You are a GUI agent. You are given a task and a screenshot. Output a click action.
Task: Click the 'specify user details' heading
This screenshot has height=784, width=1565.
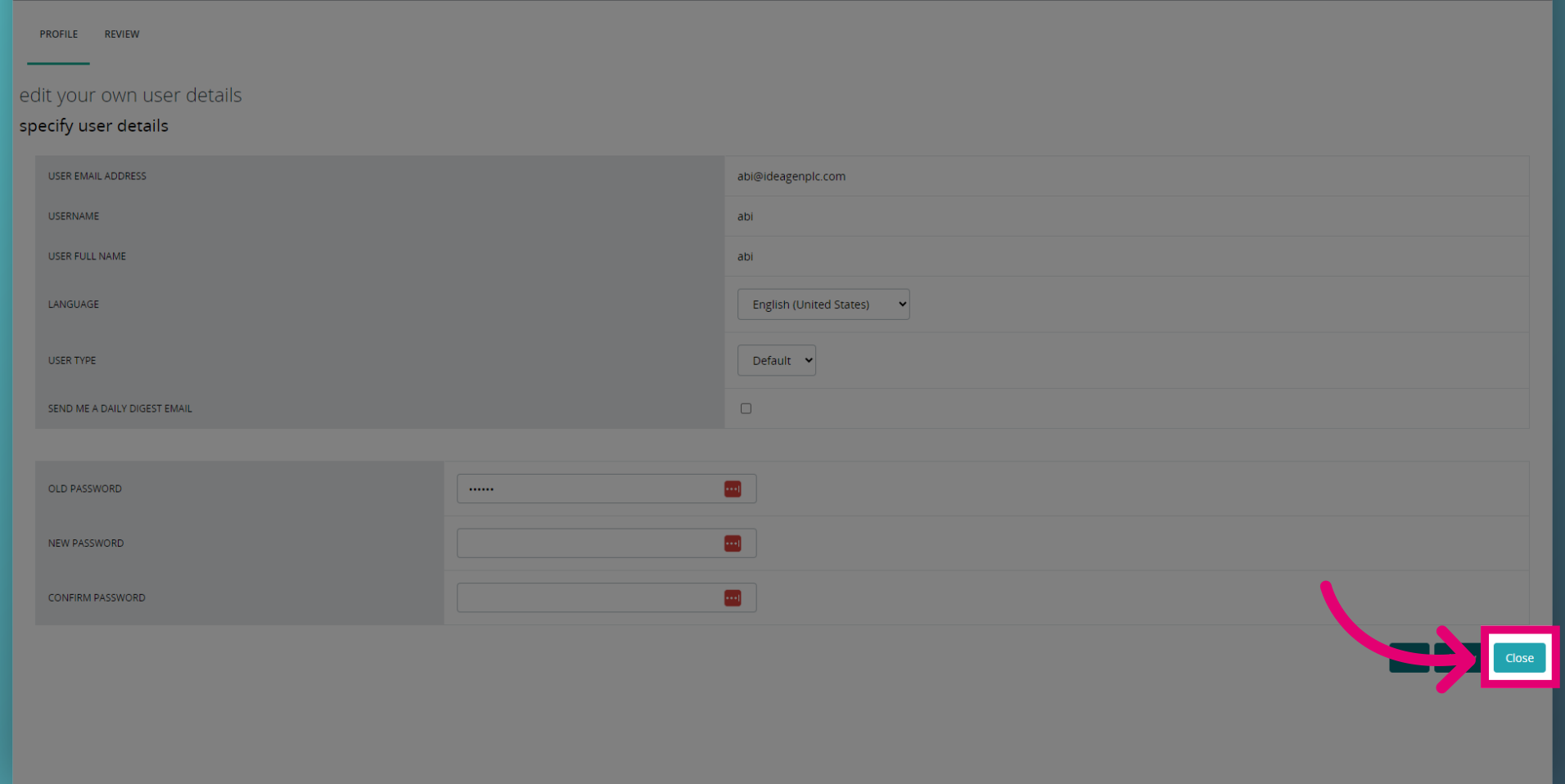tap(94, 126)
